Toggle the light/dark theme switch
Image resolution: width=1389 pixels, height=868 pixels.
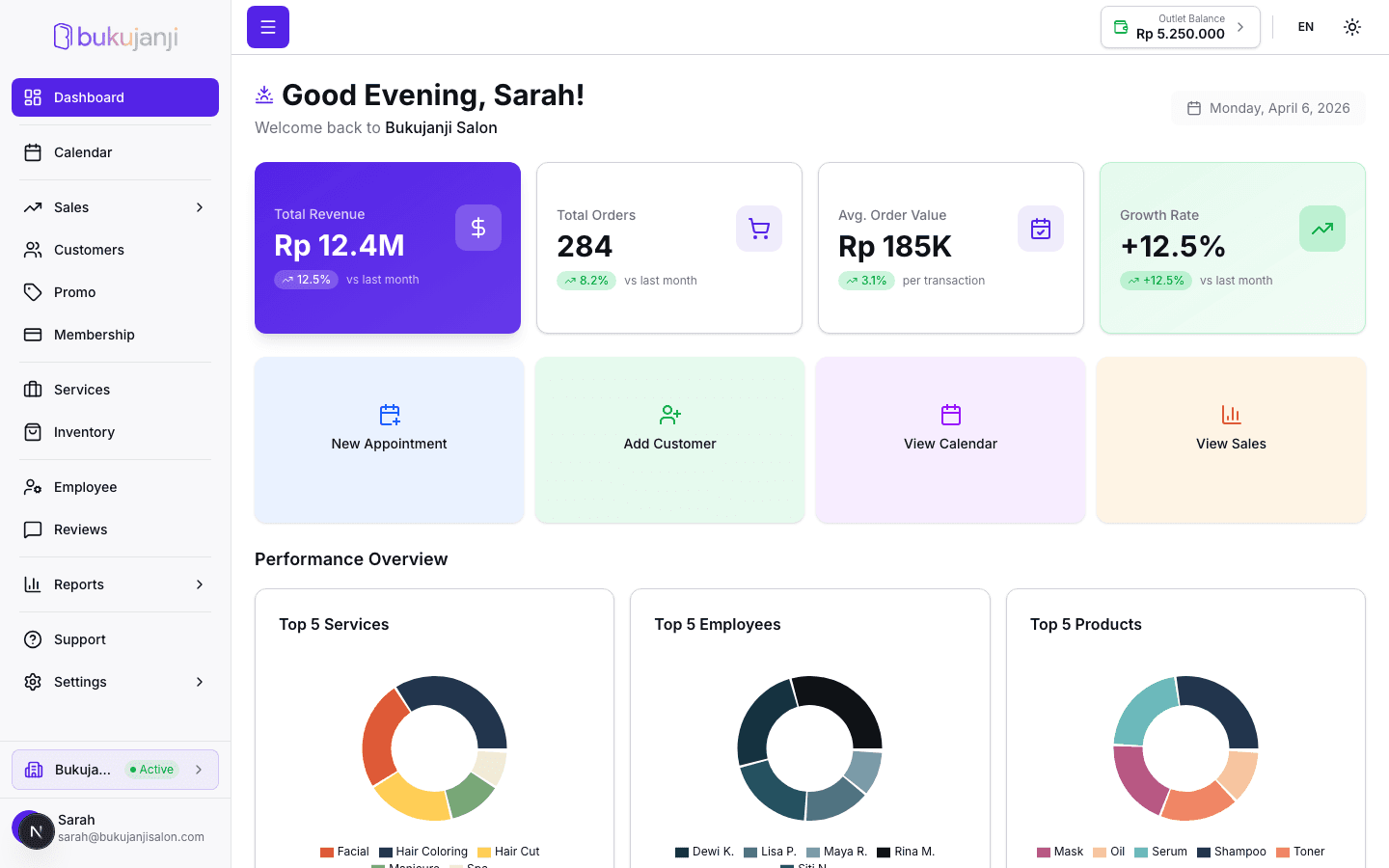coord(1351,26)
